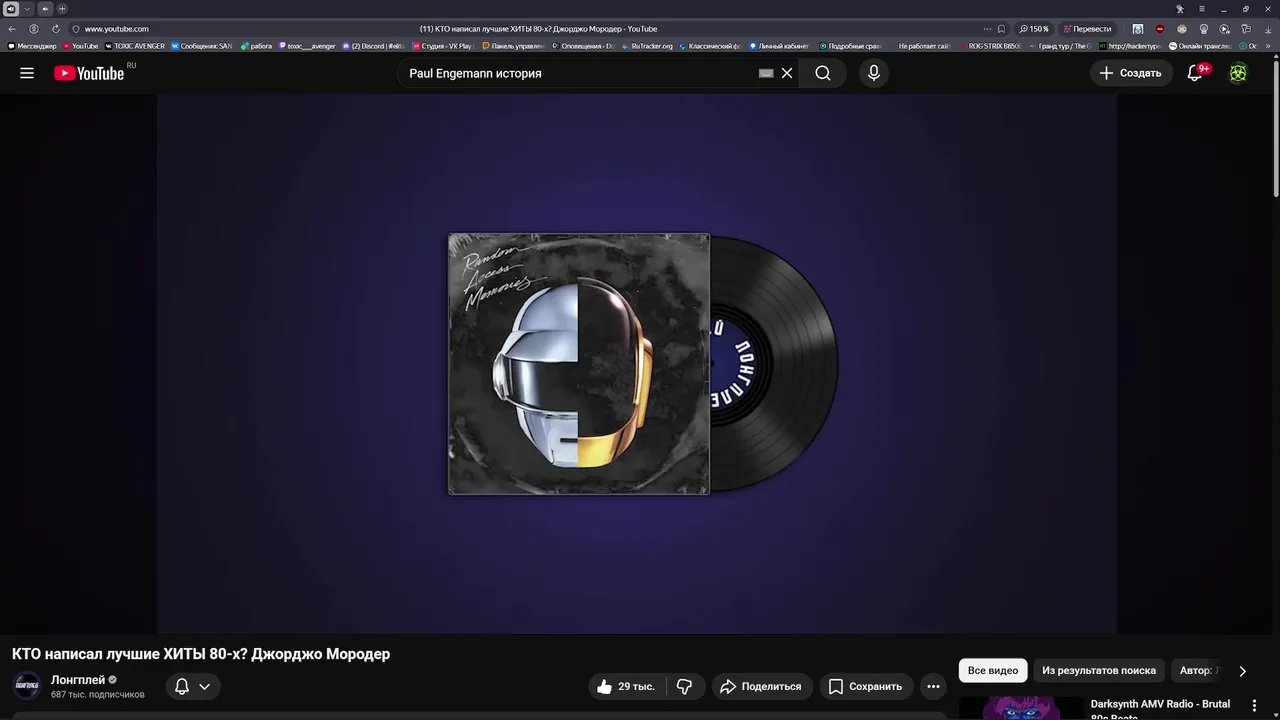Open browser main menu lines icon
This screenshot has width=1280, height=720.
click(1202, 9)
